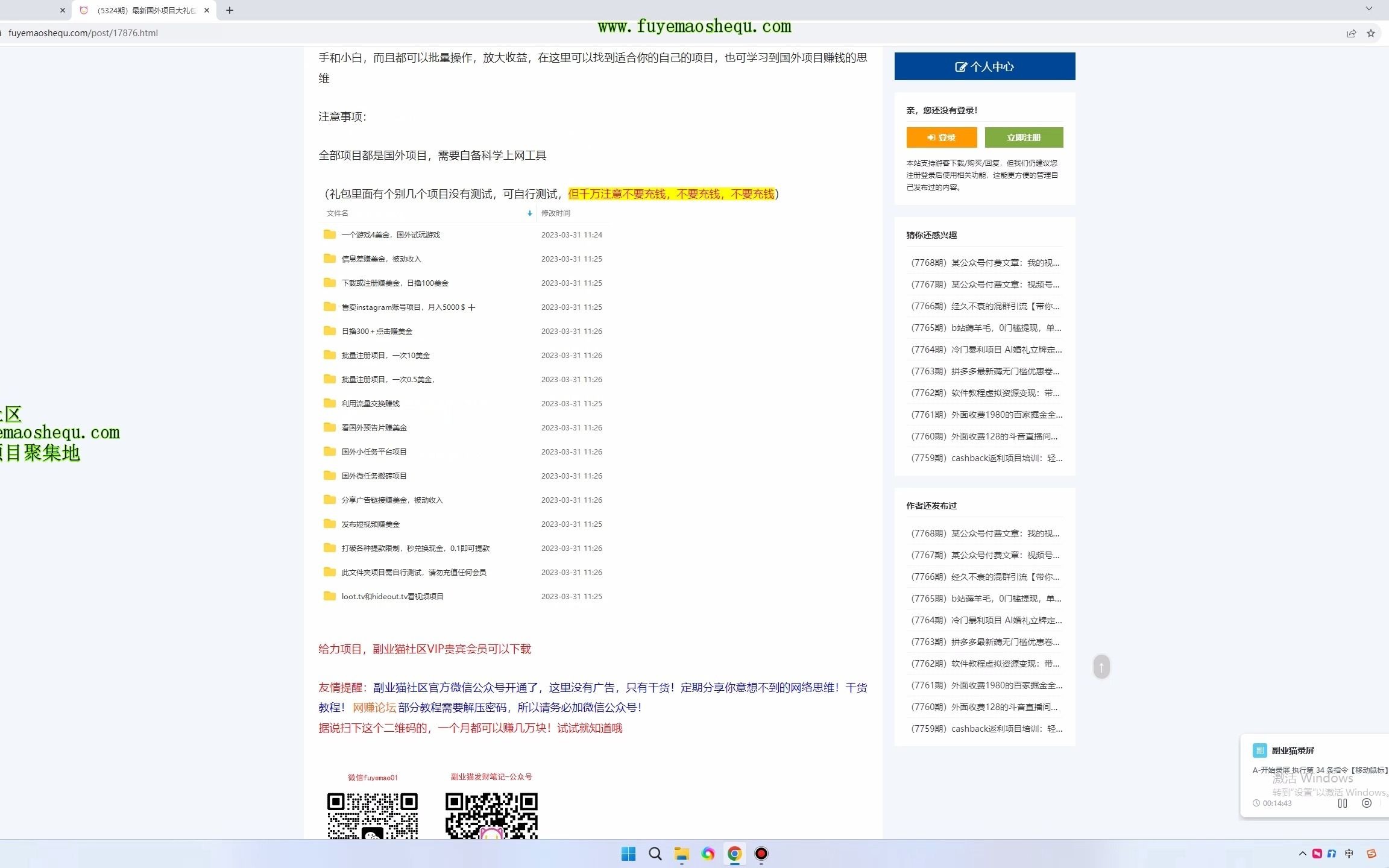Open the Windows Start menu

tap(628, 854)
